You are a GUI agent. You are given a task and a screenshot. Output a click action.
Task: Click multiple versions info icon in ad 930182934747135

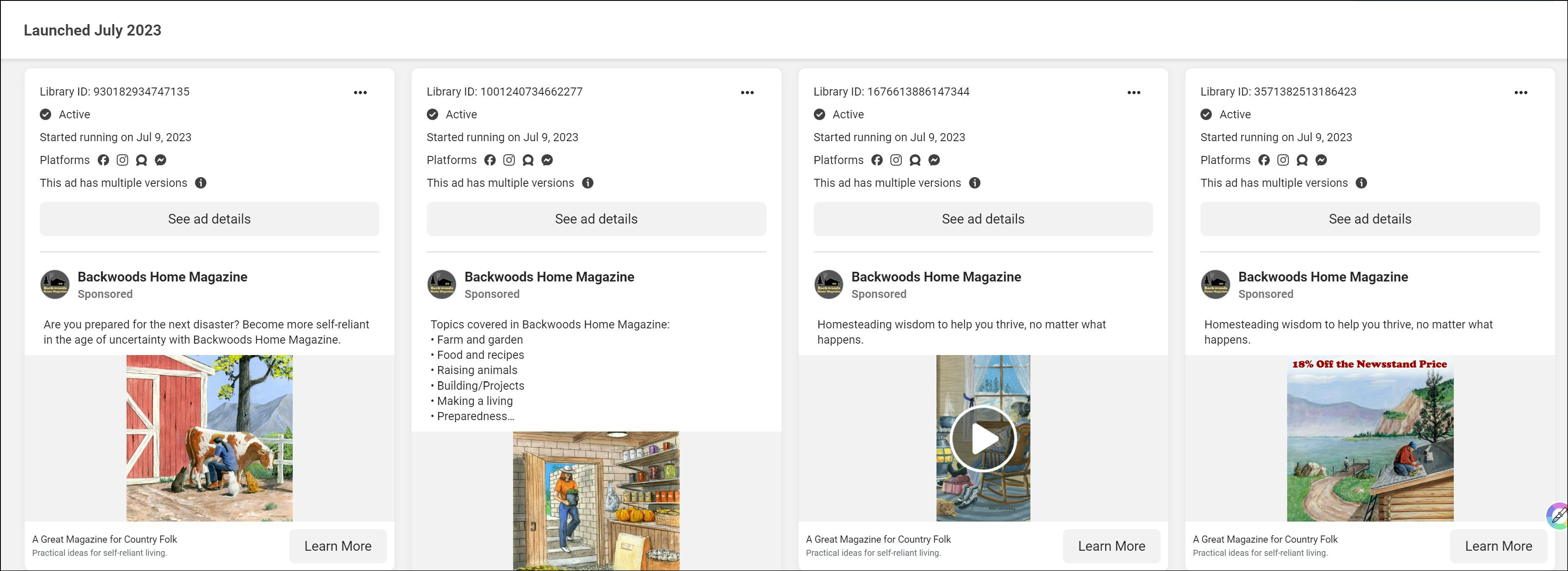click(x=201, y=183)
